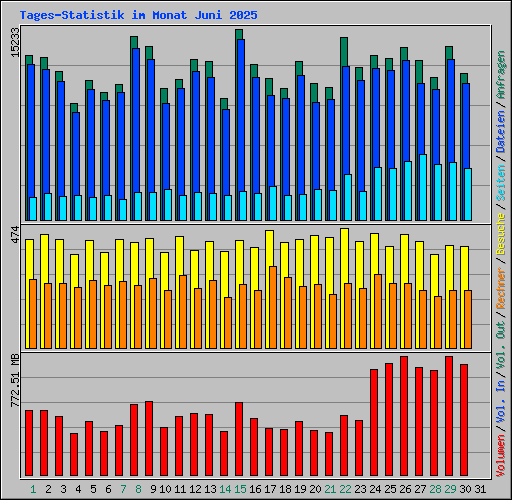Click green day label 8

[138, 489]
